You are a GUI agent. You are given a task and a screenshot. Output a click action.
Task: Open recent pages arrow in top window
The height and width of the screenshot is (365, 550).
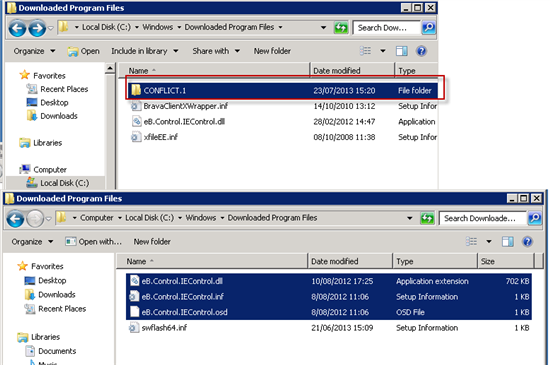coord(51,28)
